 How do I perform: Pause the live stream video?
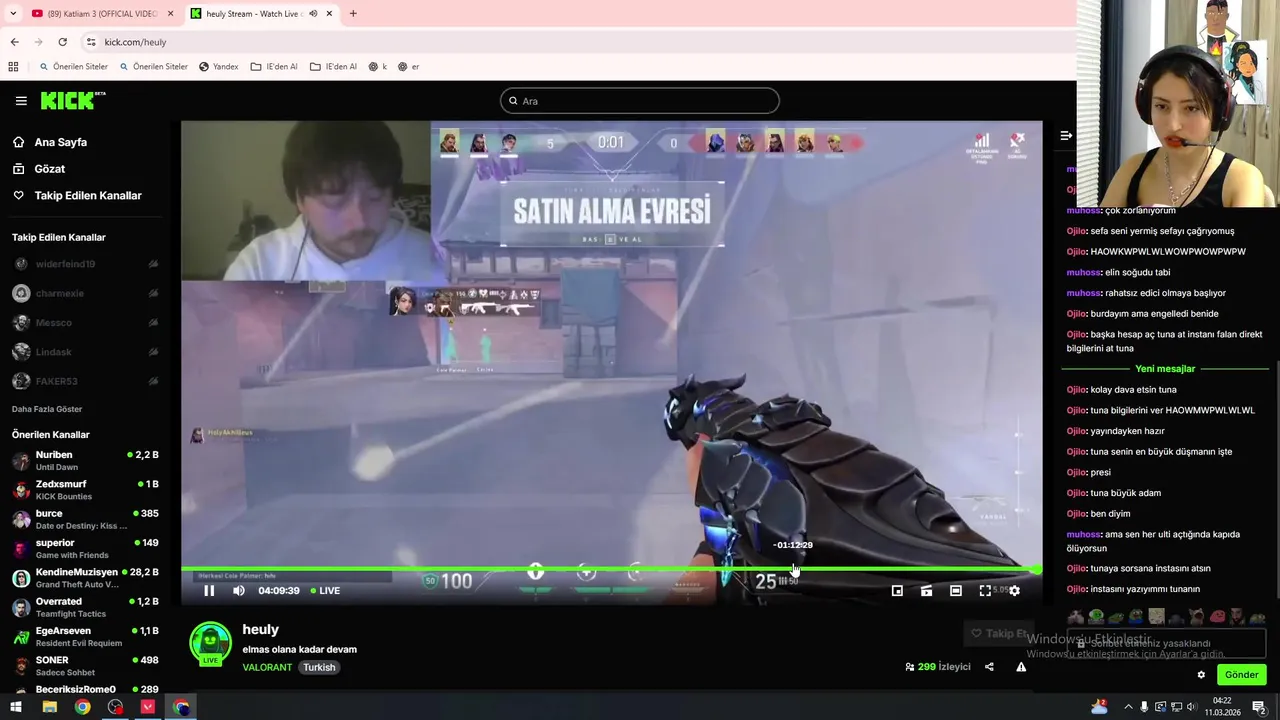click(x=209, y=591)
